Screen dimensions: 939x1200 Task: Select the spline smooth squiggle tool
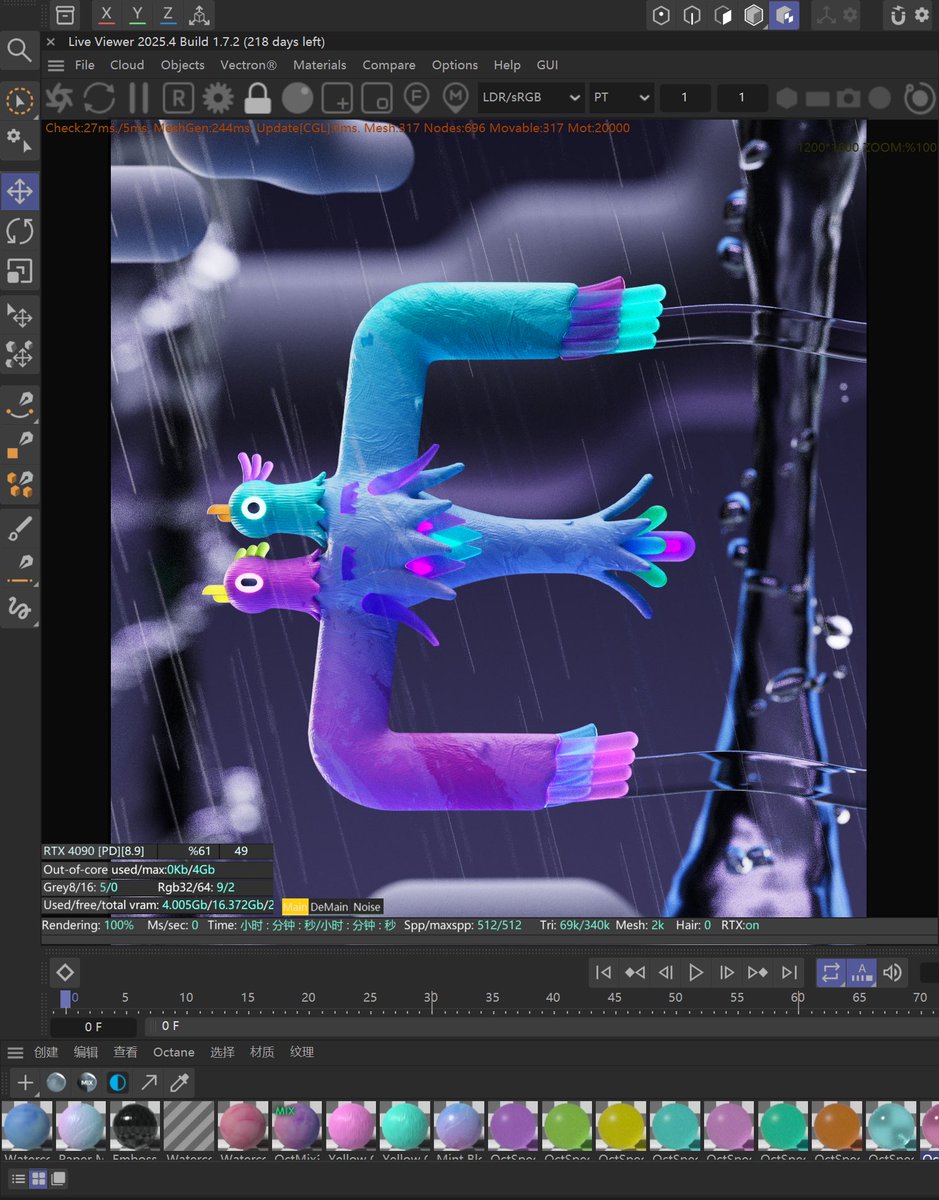(20, 607)
